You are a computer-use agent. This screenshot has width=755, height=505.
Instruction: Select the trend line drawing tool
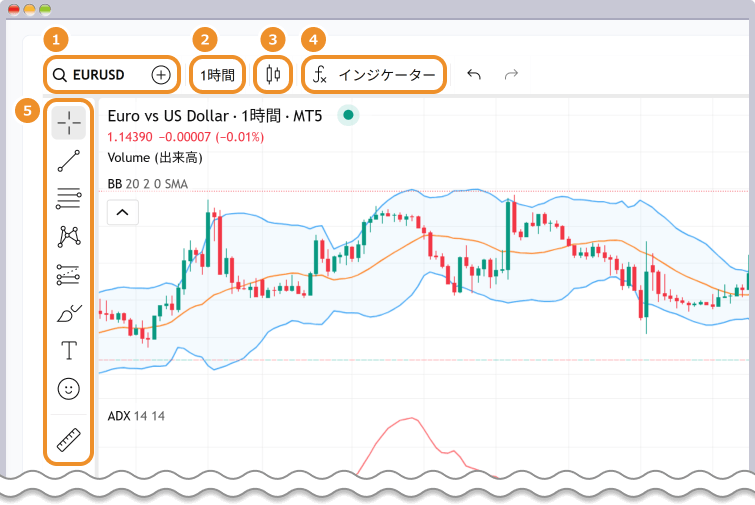[69, 161]
